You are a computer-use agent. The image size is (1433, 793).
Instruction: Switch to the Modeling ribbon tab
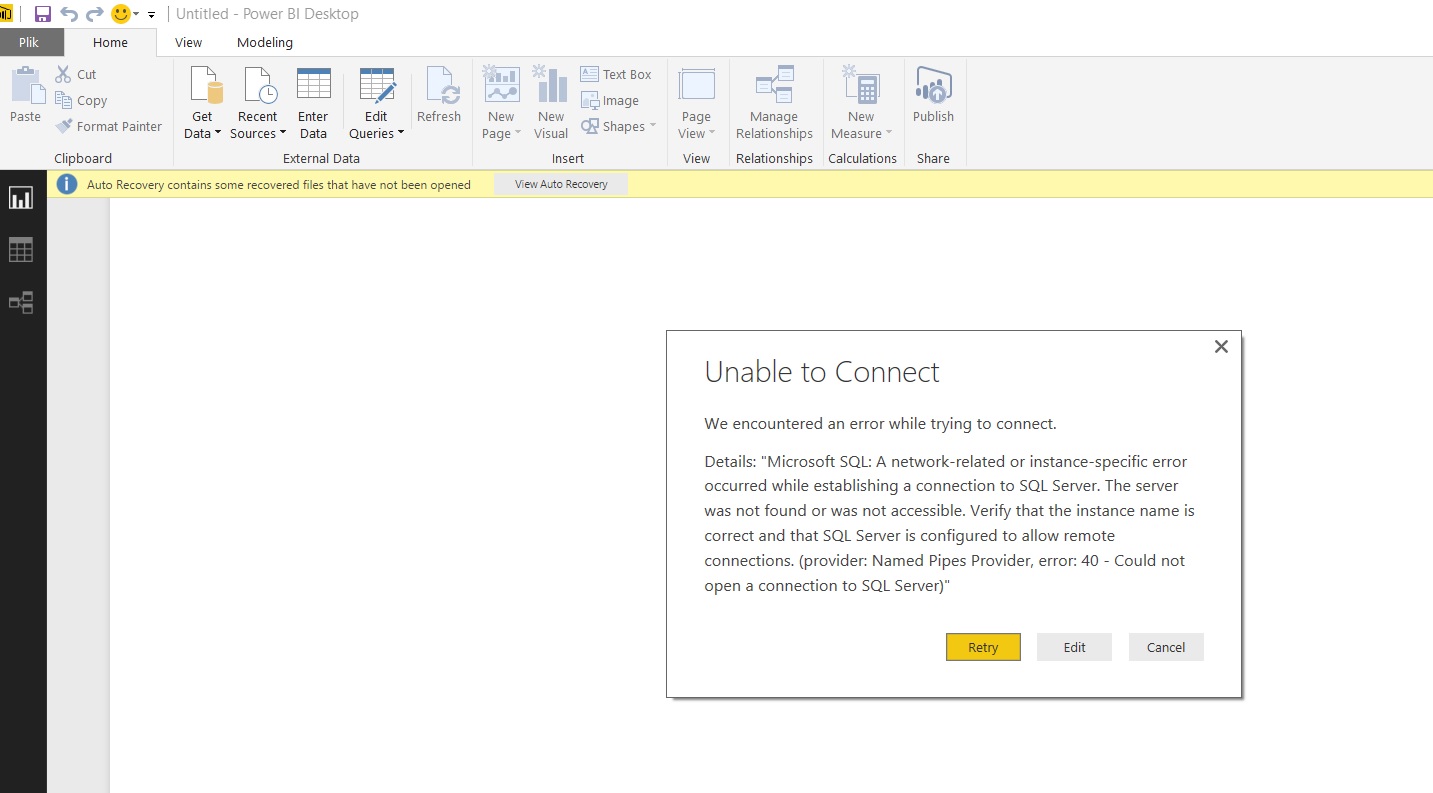265,42
